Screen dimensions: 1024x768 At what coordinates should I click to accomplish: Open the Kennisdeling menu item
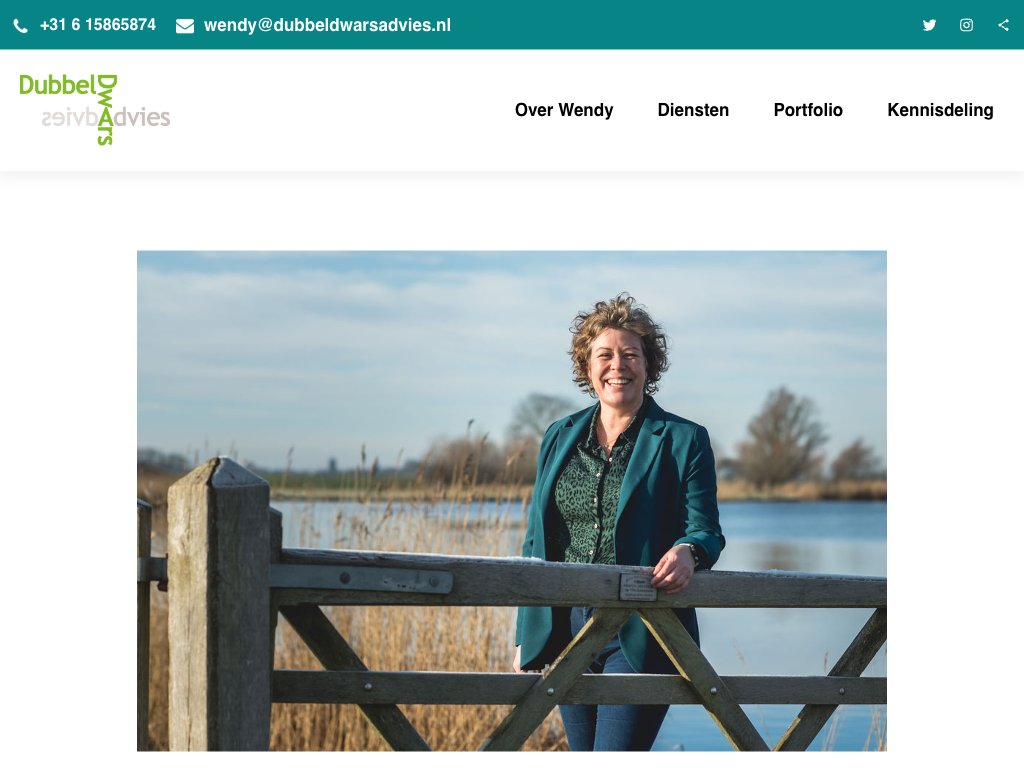pyautogui.click(x=940, y=110)
